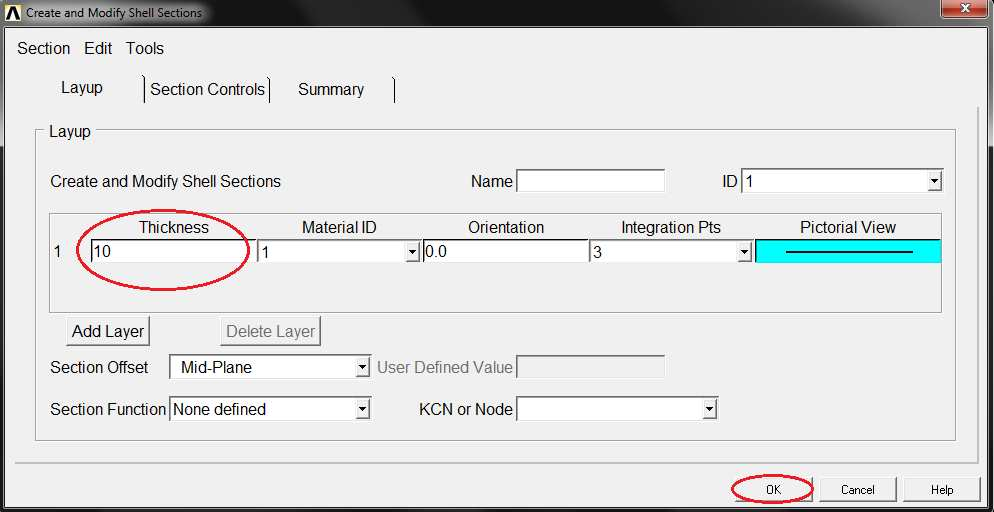Open the Tools menu
This screenshot has height=512, width=994.
tap(145, 49)
